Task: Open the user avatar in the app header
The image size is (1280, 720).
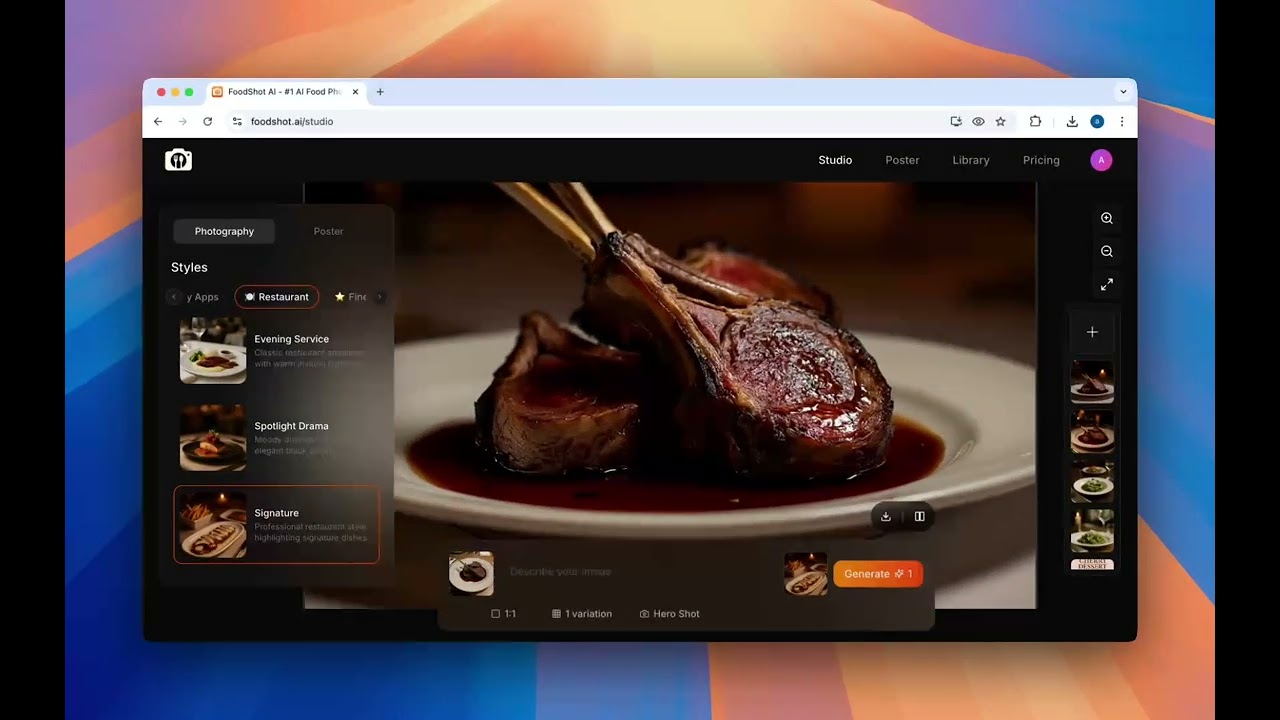Action: (1101, 160)
